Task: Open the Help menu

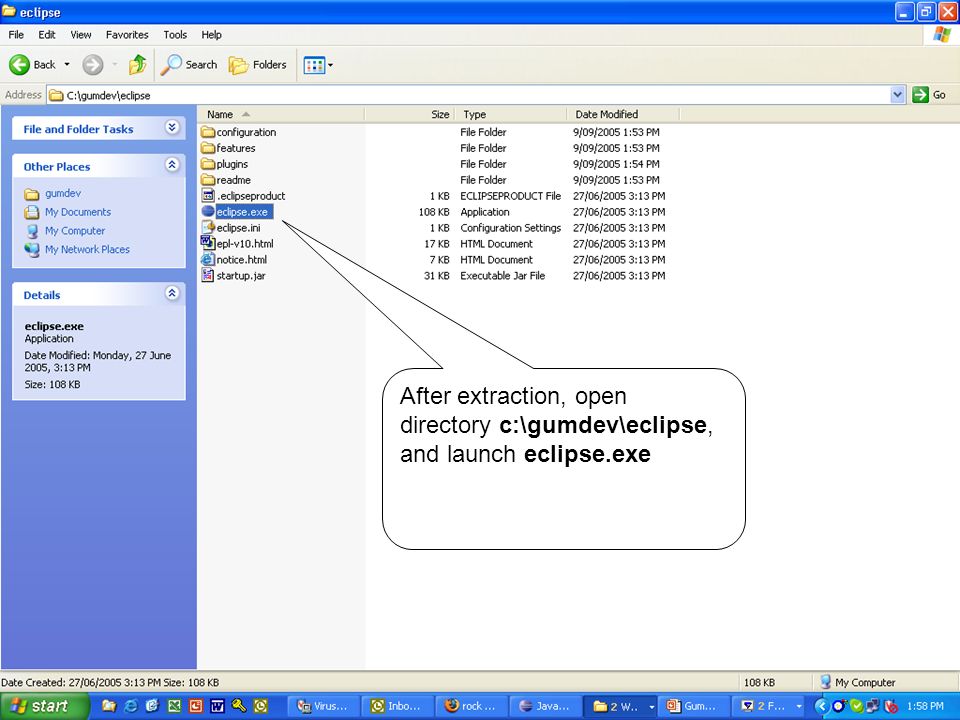Action: [x=211, y=35]
